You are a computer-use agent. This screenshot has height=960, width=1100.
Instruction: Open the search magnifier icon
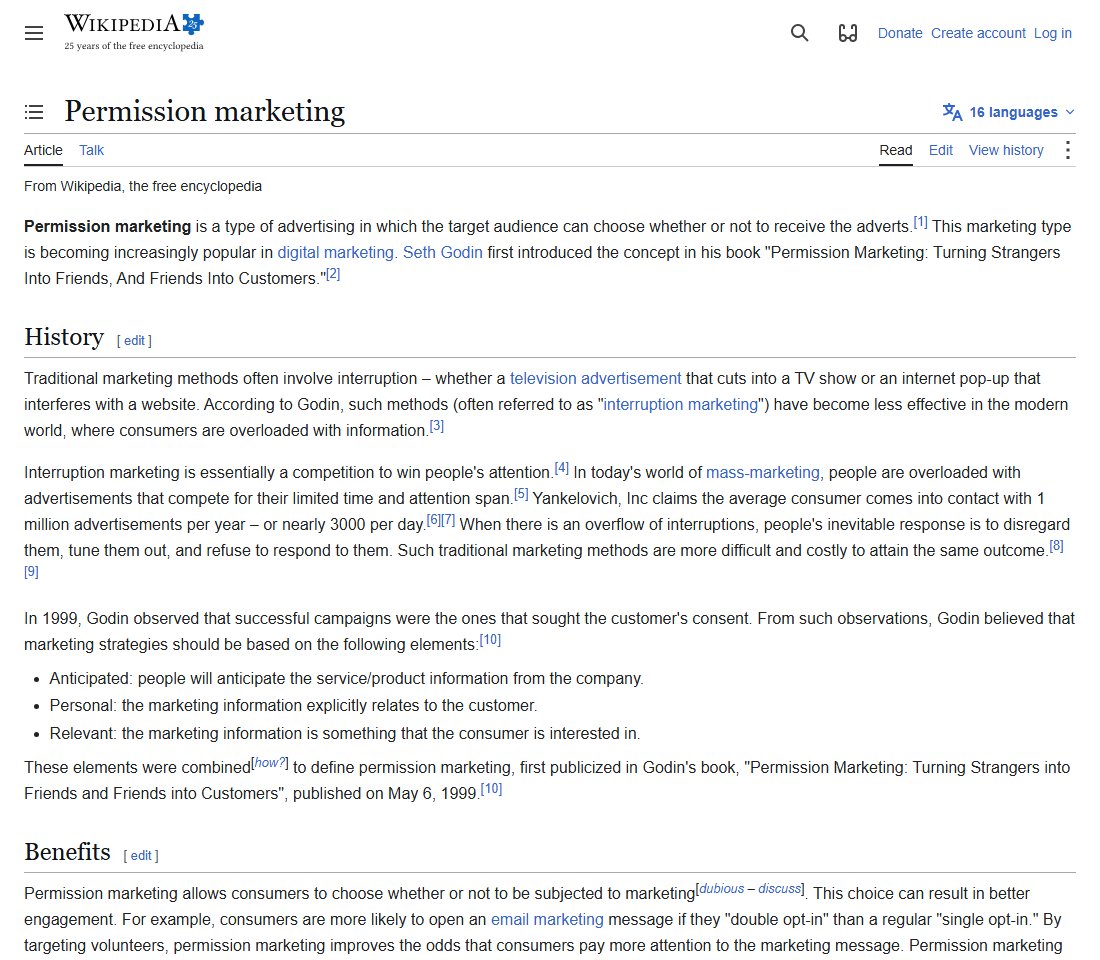click(799, 33)
